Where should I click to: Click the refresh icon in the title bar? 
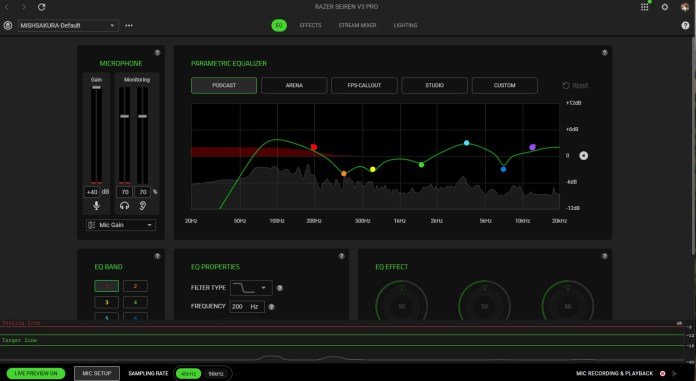pos(41,7)
